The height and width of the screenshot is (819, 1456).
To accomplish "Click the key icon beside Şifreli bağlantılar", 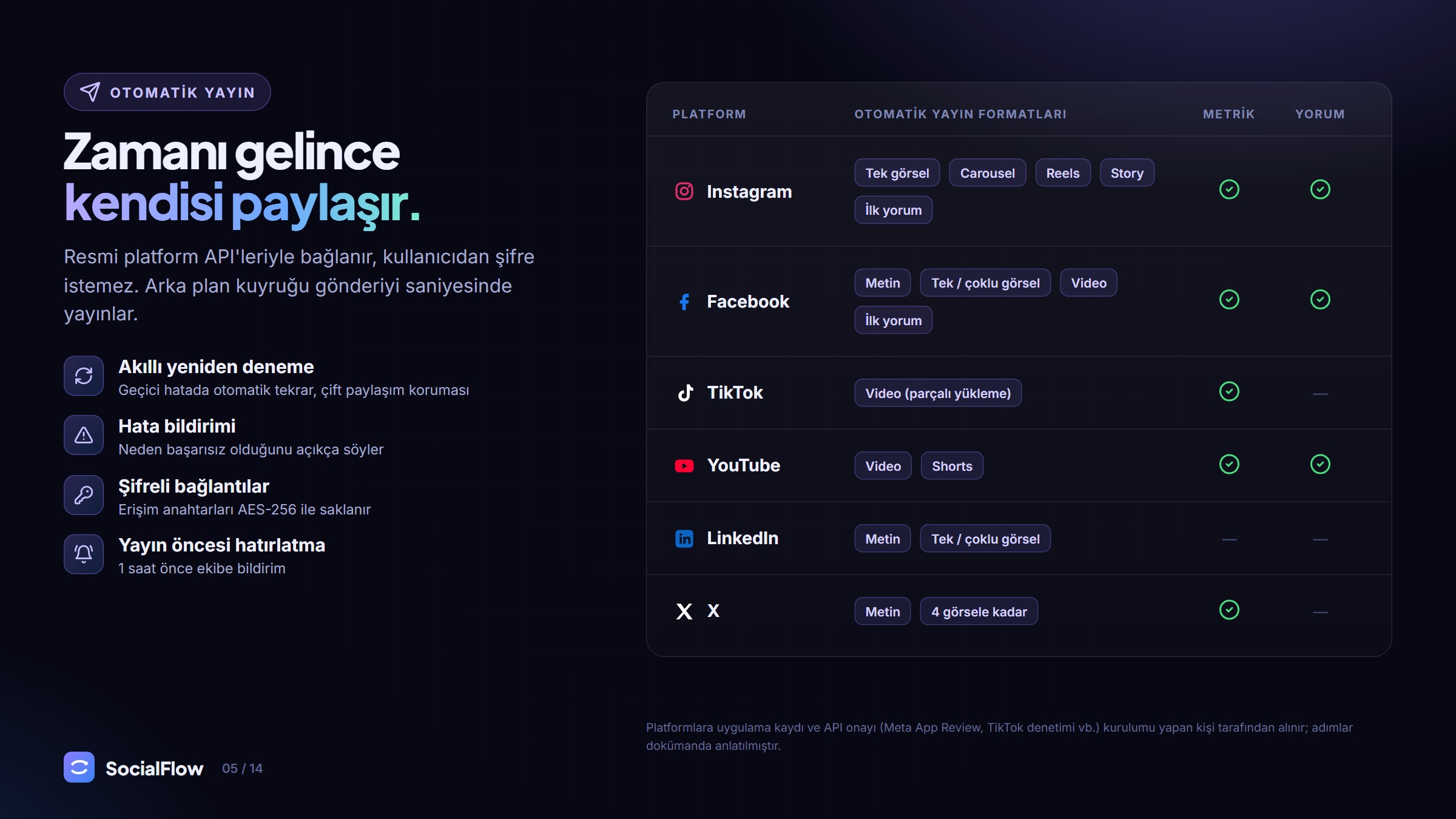I will (x=84, y=495).
